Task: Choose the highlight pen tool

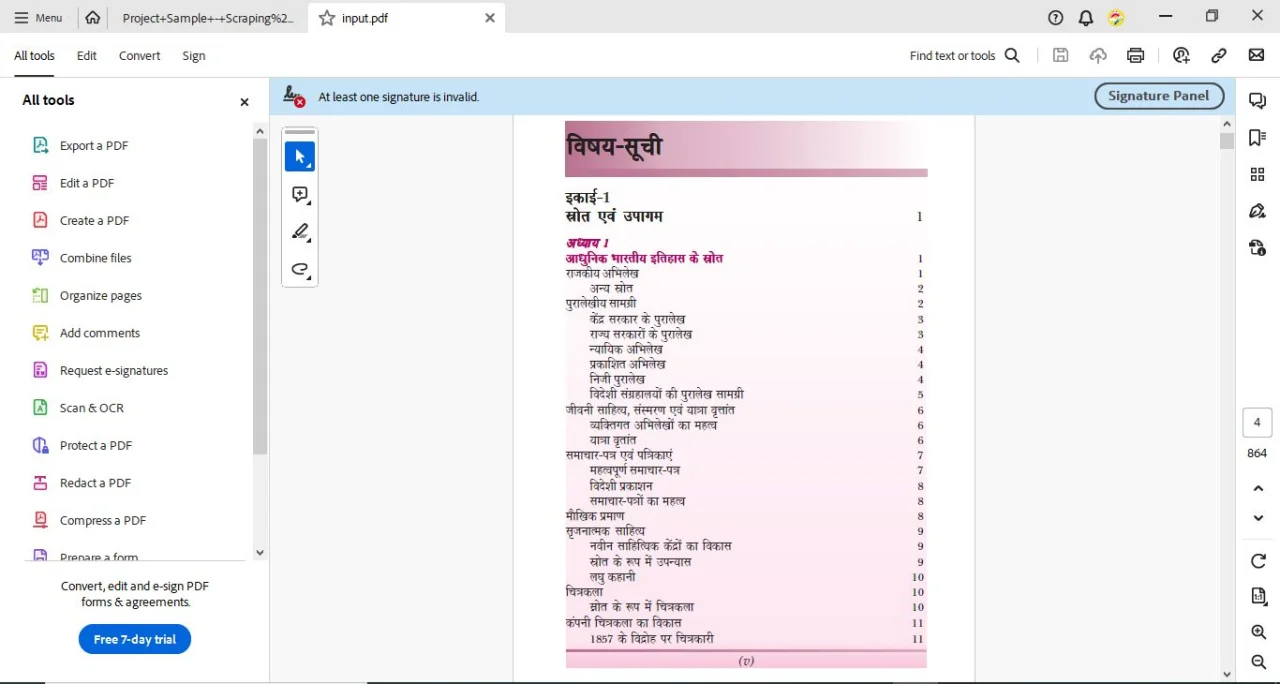Action: point(300,232)
